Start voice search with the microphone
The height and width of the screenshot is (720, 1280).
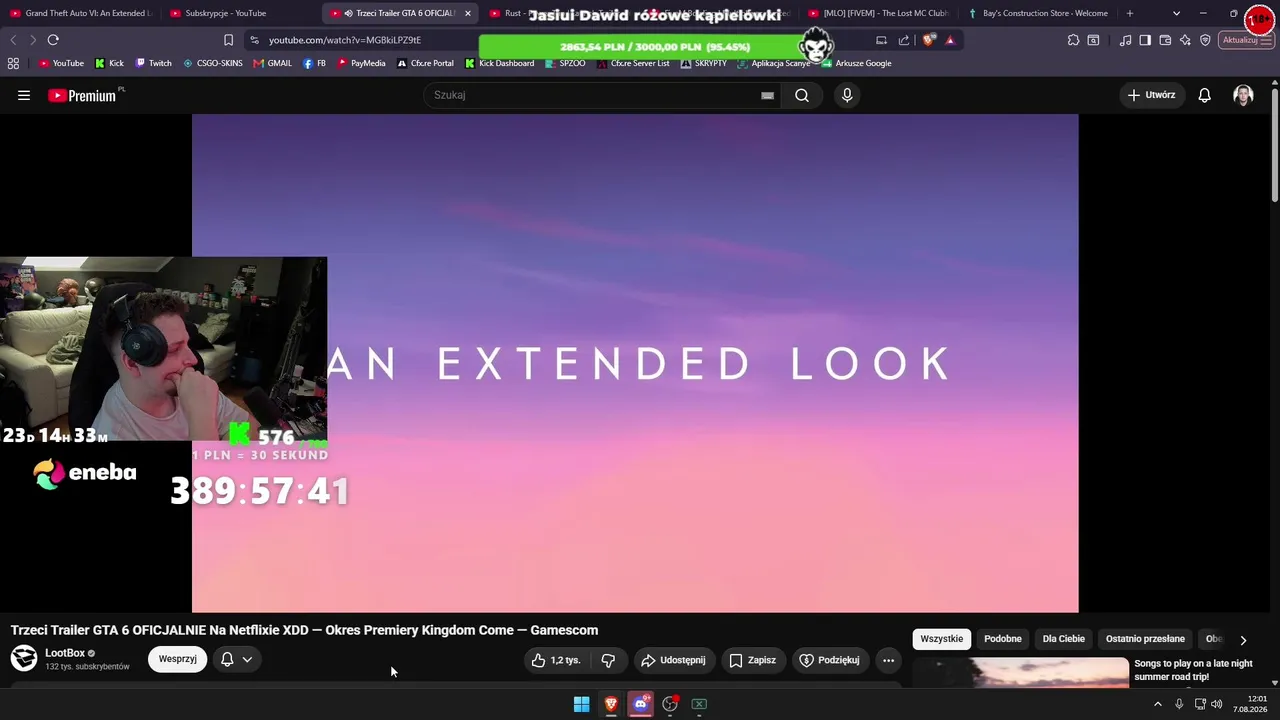pos(847,95)
